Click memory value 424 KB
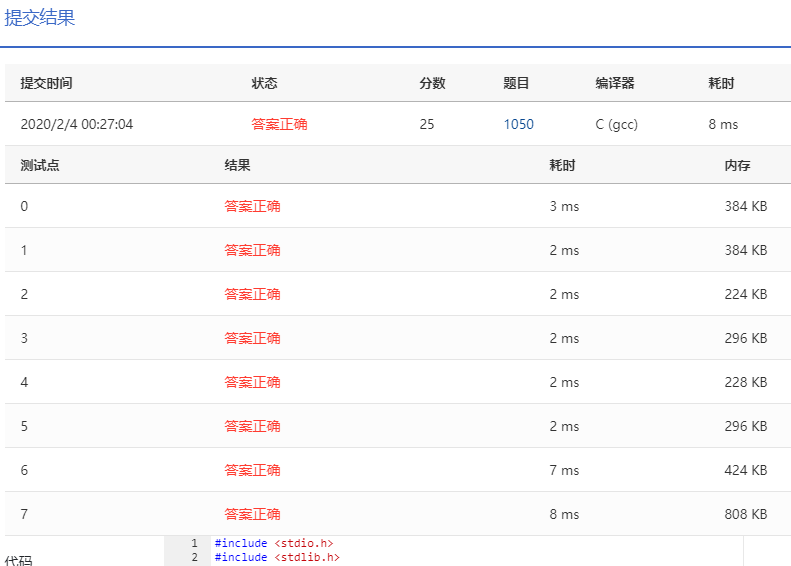This screenshot has width=791, height=566. 746,470
